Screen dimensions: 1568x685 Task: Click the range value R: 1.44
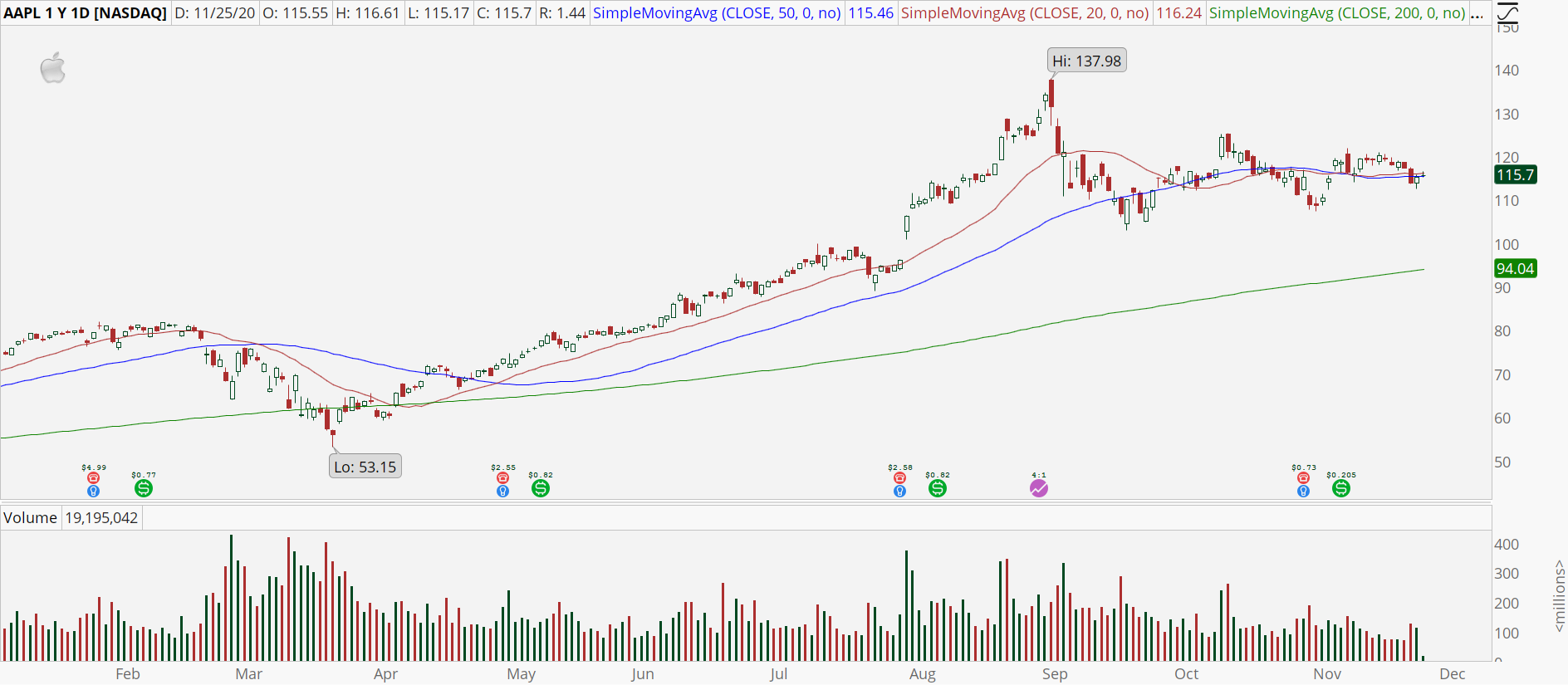coord(562,13)
